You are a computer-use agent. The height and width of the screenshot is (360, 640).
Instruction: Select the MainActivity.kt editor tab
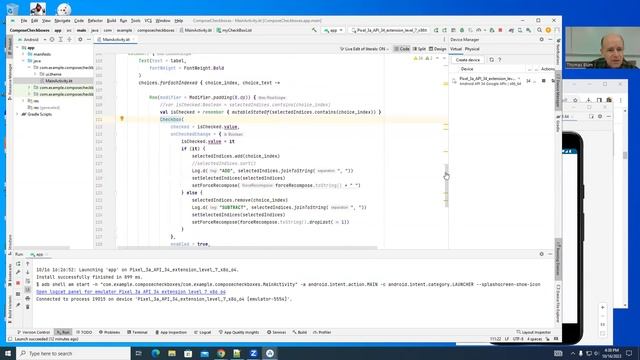pos(116,40)
